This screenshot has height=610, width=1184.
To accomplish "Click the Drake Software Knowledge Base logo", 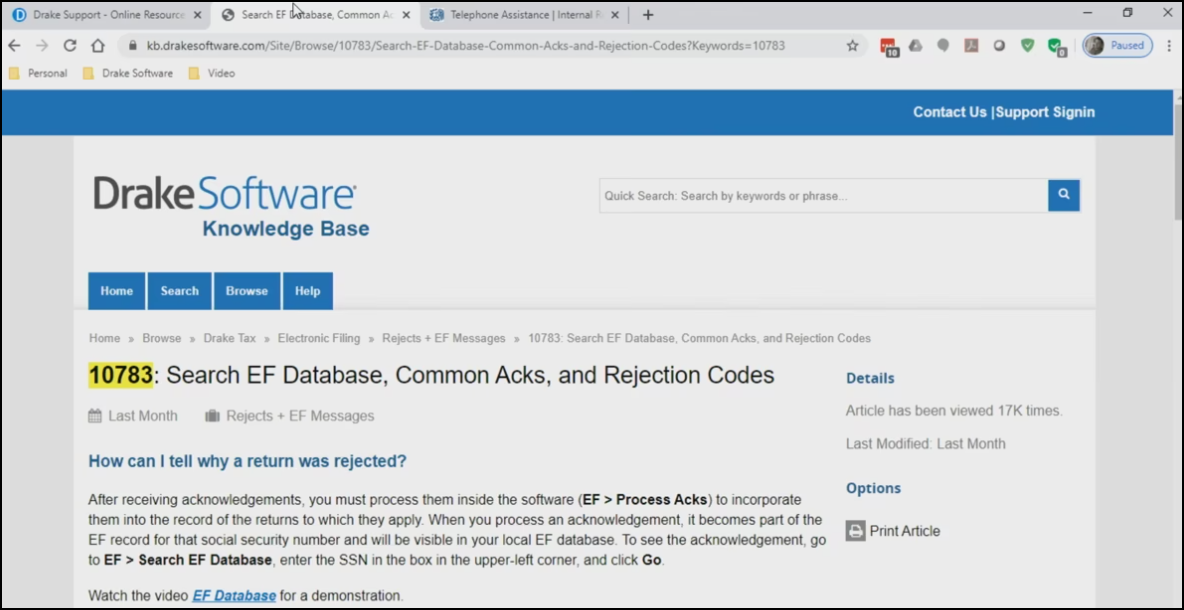I will pos(230,206).
